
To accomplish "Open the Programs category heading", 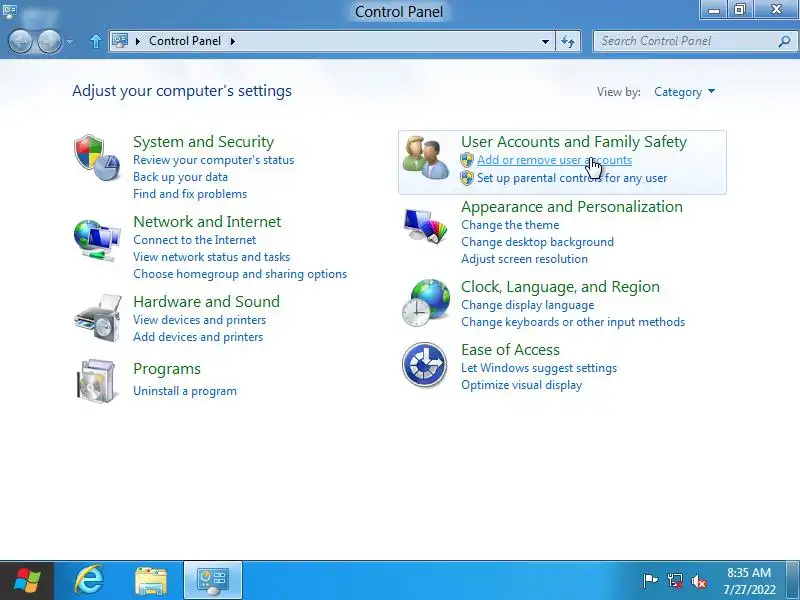I will point(167,369).
